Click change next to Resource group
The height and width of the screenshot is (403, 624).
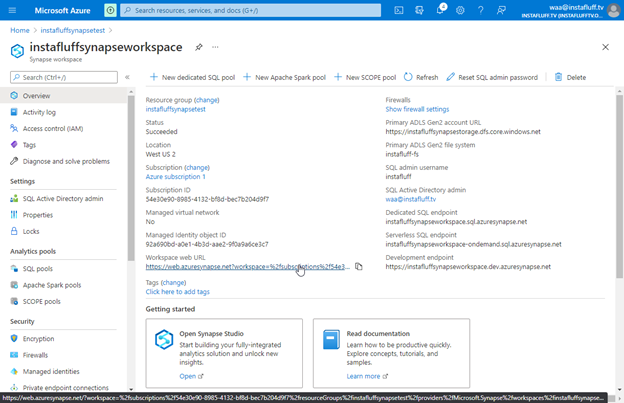(x=207, y=100)
